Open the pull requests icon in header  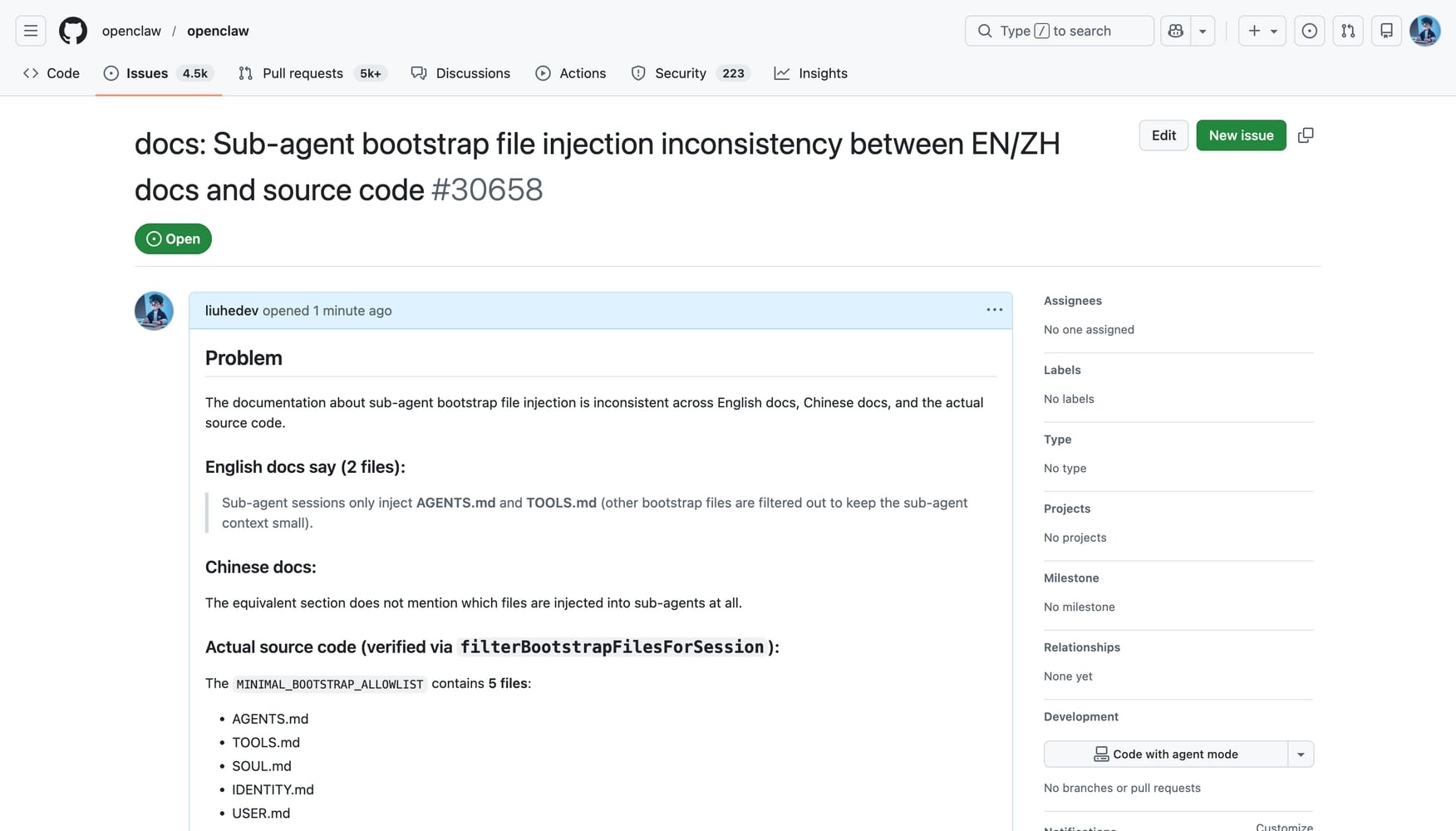(x=1348, y=31)
